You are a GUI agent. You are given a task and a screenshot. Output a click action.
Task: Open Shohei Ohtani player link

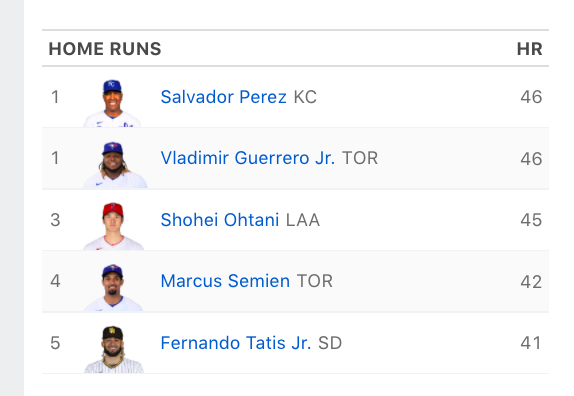coord(220,220)
